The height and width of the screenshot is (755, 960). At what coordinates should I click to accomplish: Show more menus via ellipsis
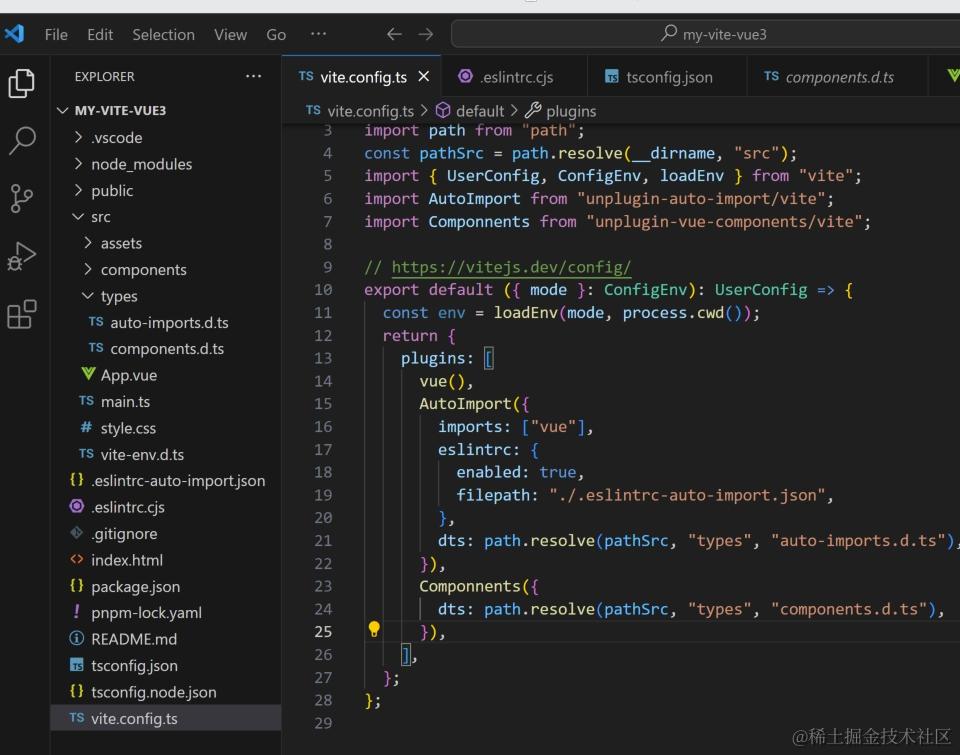click(x=318, y=34)
